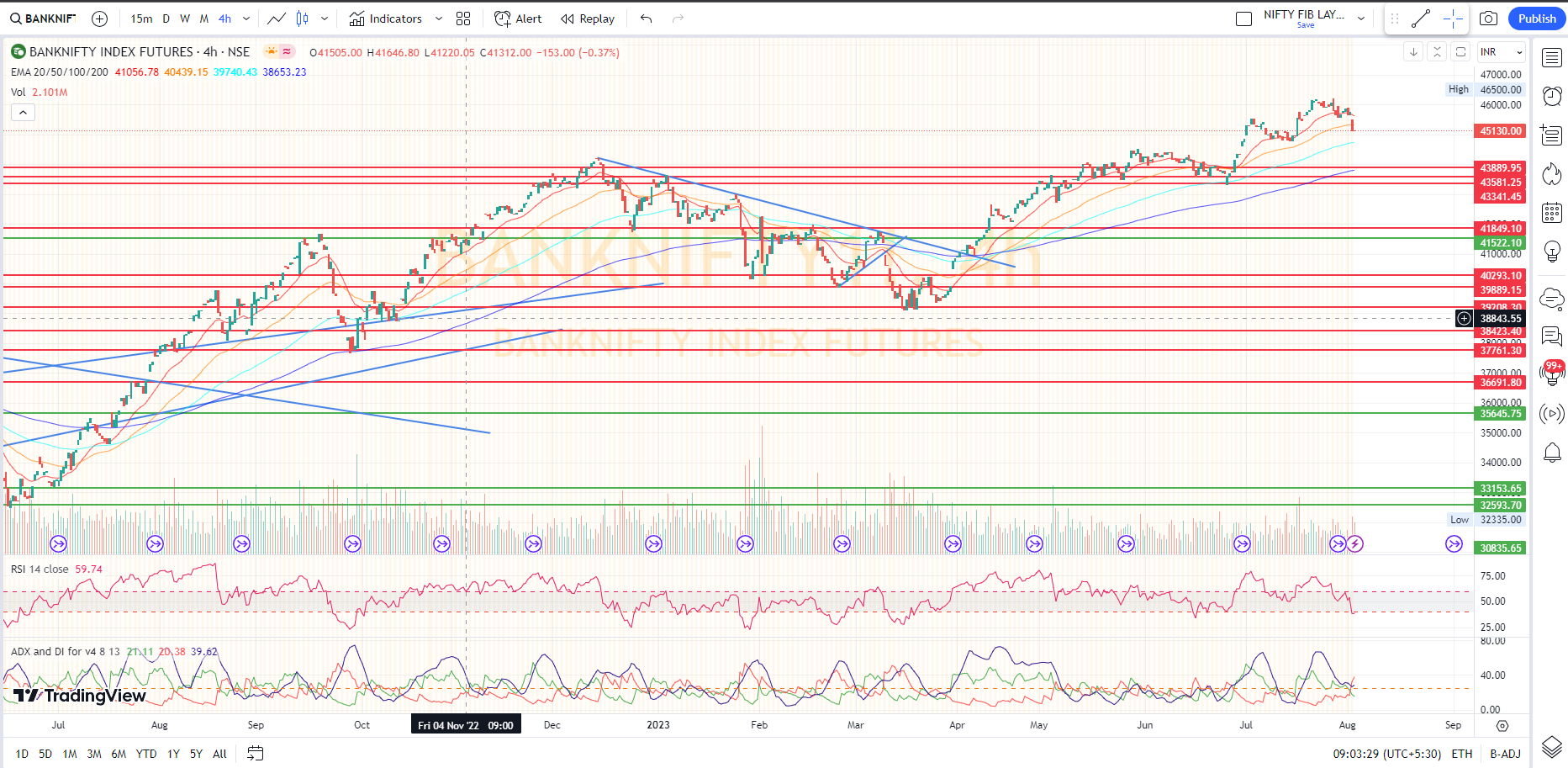Switch to the Monthly (M) timeframe
Image resolution: width=1568 pixels, height=768 pixels.
pos(204,19)
